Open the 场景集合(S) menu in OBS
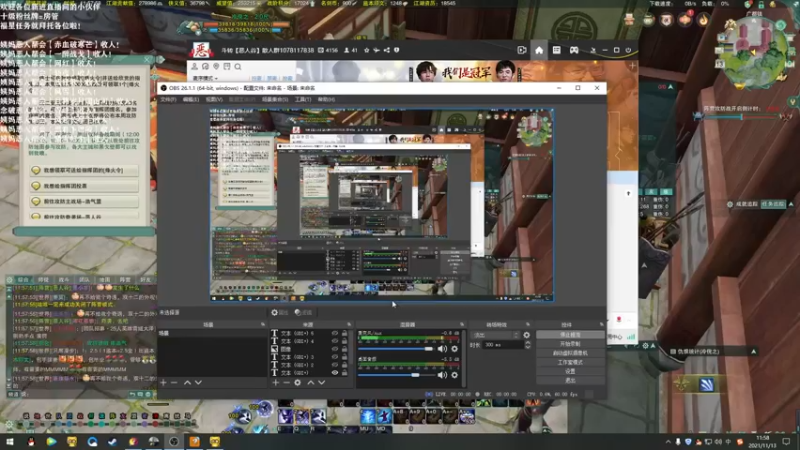Image resolution: width=800 pixels, height=450 pixels. point(275,99)
